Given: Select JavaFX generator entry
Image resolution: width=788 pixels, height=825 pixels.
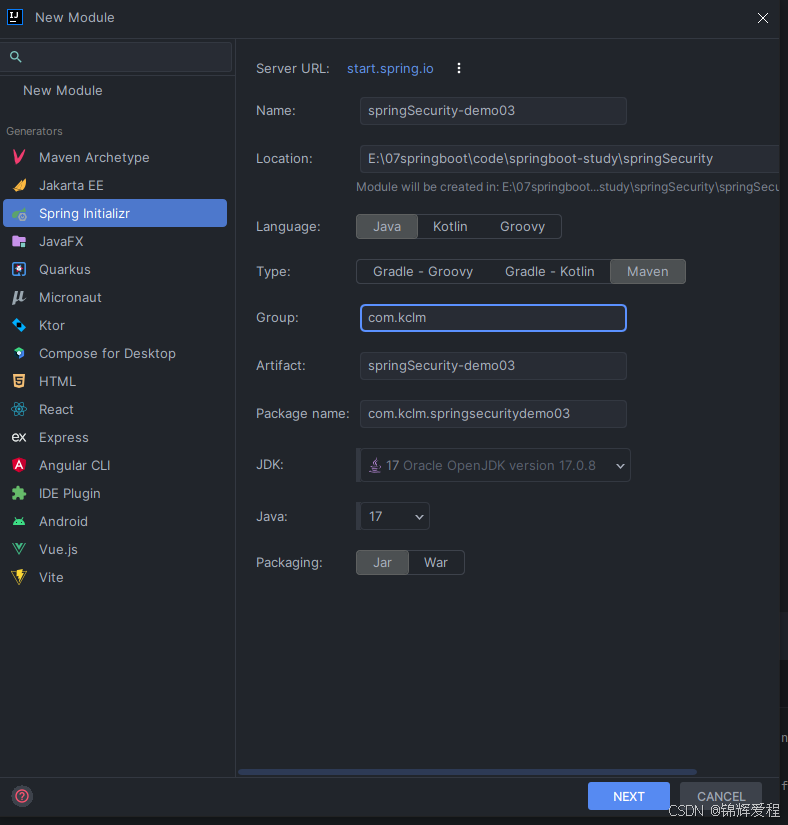Looking at the screenshot, I should click(115, 242).
